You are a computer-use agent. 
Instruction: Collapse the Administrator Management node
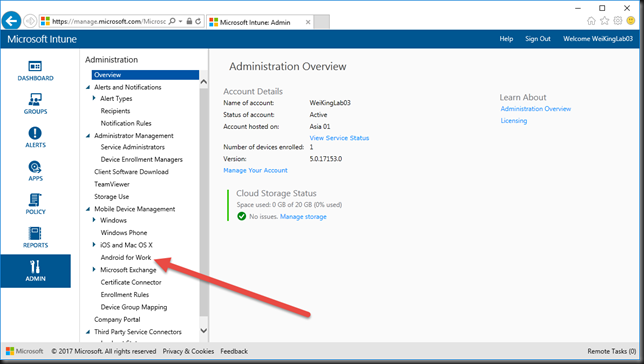pyautogui.click(x=88, y=136)
